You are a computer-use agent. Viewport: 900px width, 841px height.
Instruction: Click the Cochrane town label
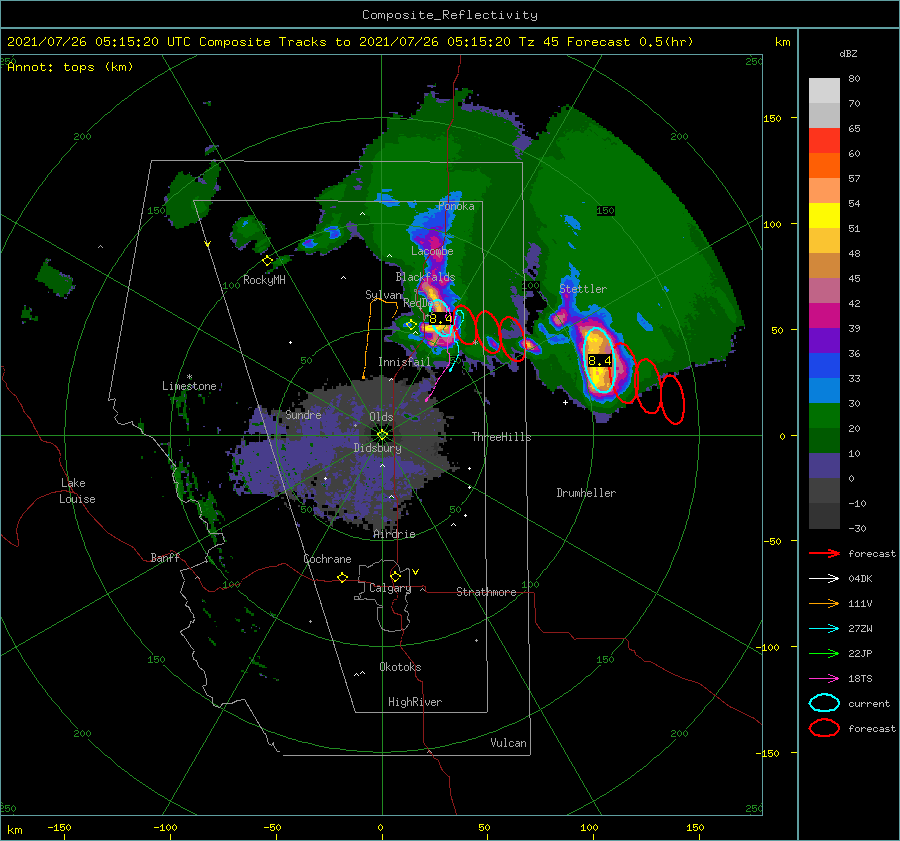(x=327, y=559)
